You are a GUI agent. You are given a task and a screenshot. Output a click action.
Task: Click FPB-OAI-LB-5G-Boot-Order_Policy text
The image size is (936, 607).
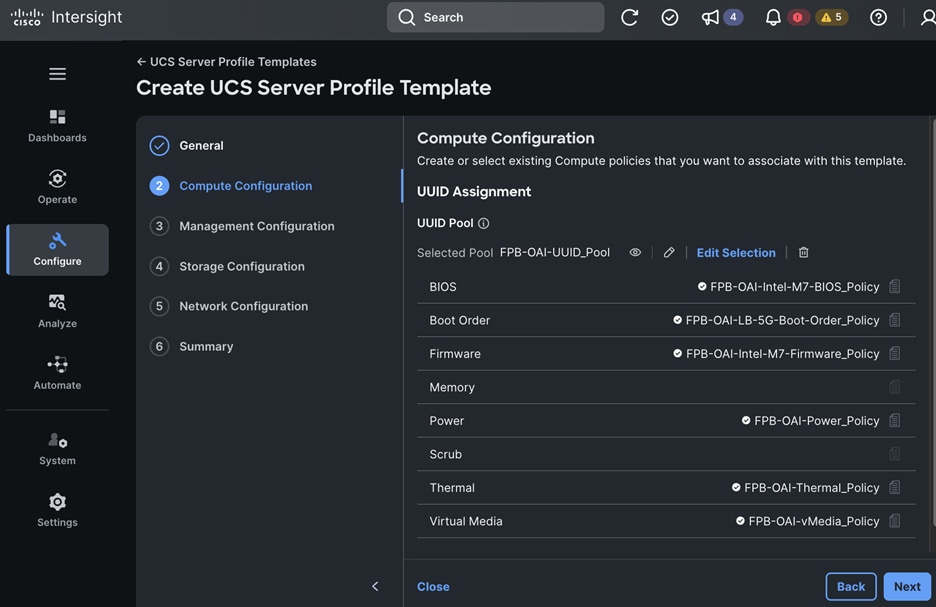(782, 321)
